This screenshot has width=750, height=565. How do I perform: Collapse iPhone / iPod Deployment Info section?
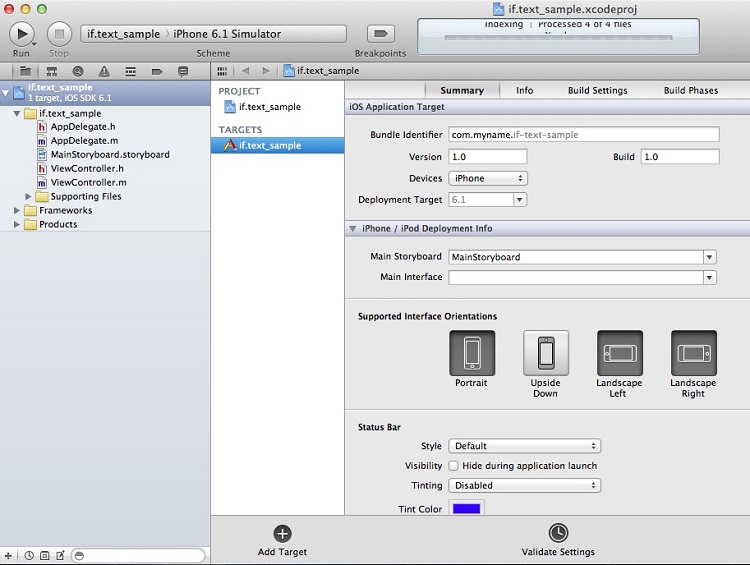(x=353, y=229)
